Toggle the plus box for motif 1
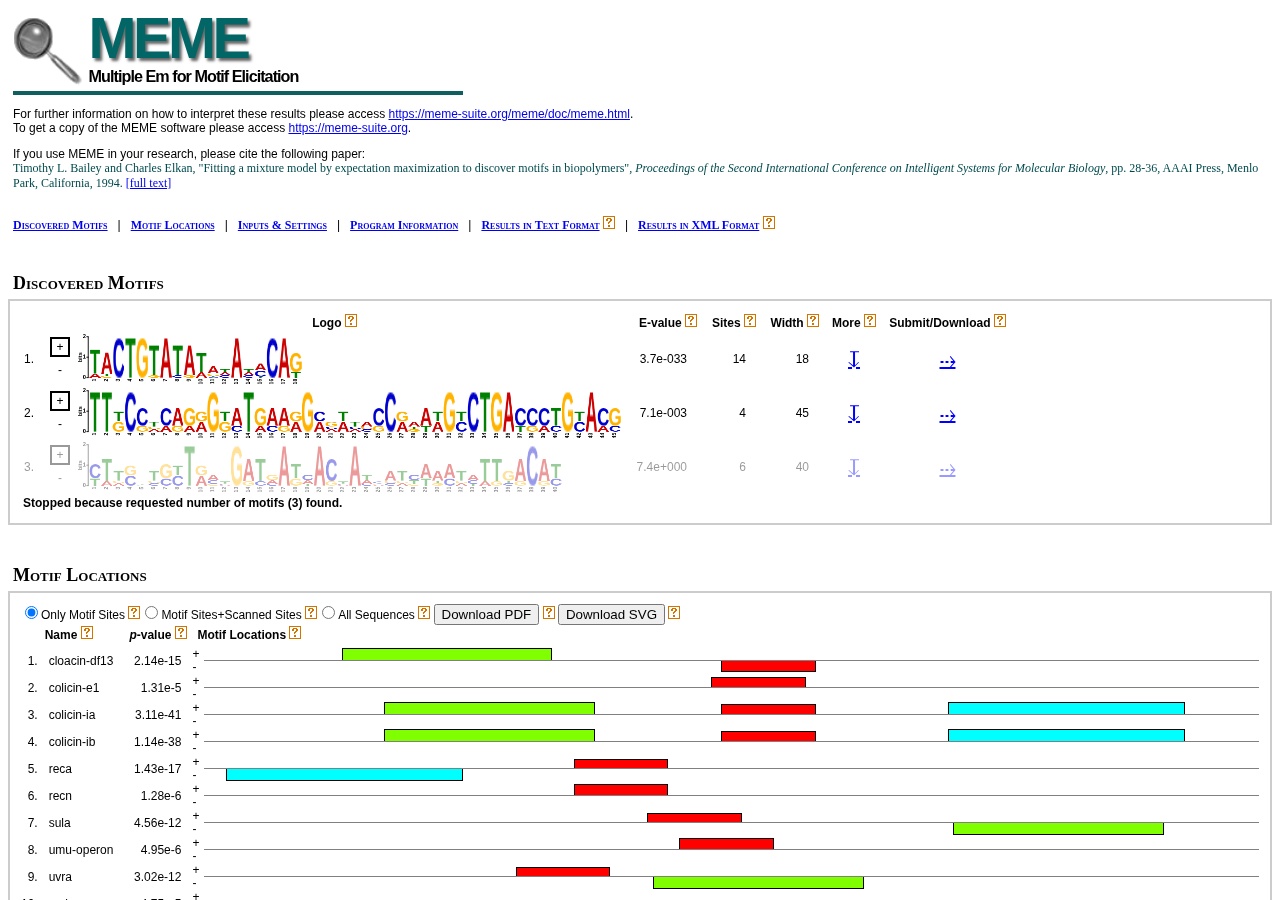The image size is (1280, 900). pyautogui.click(x=60, y=347)
